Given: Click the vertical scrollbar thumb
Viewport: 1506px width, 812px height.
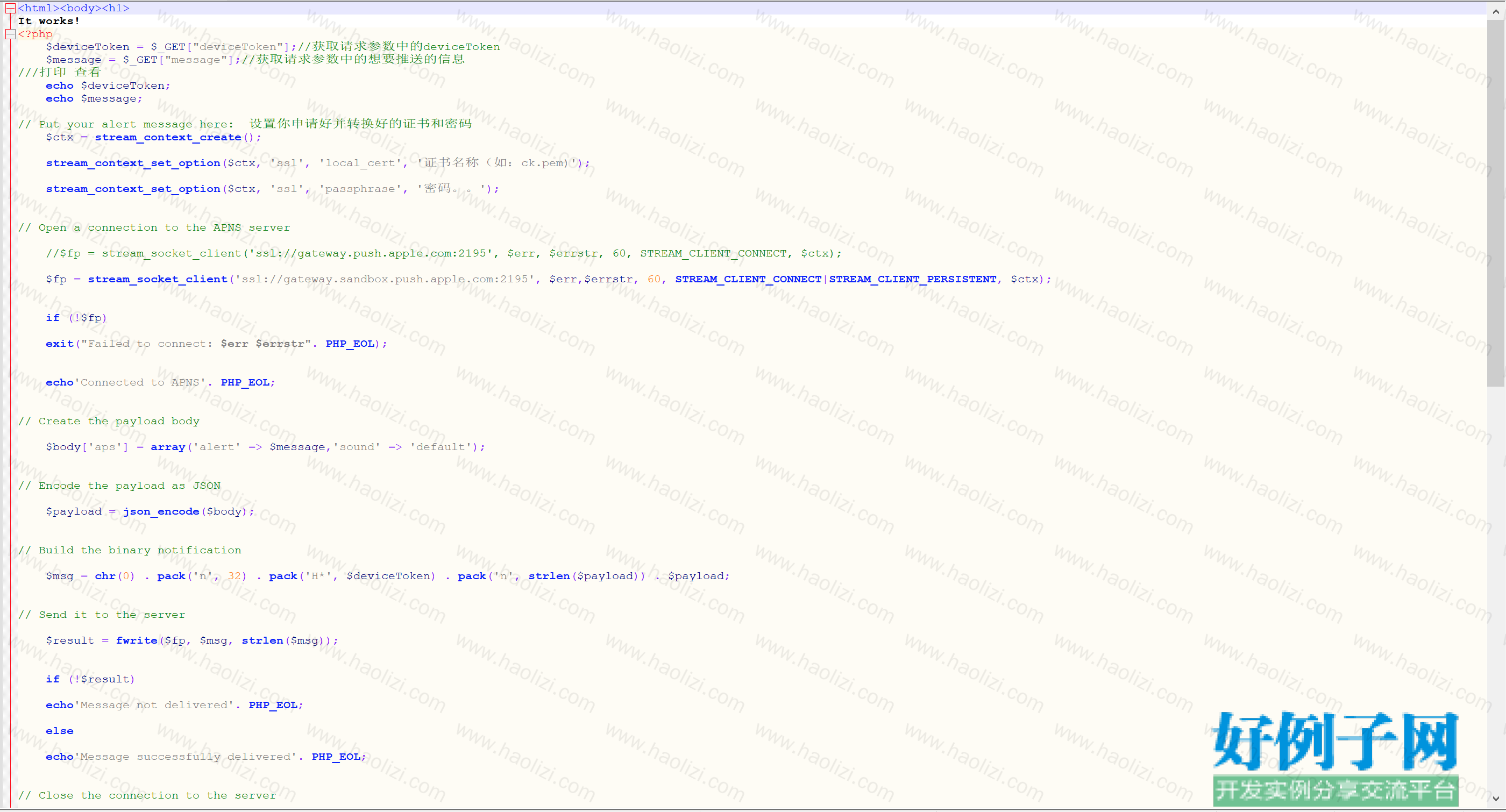Looking at the screenshot, I should tap(1495, 203).
